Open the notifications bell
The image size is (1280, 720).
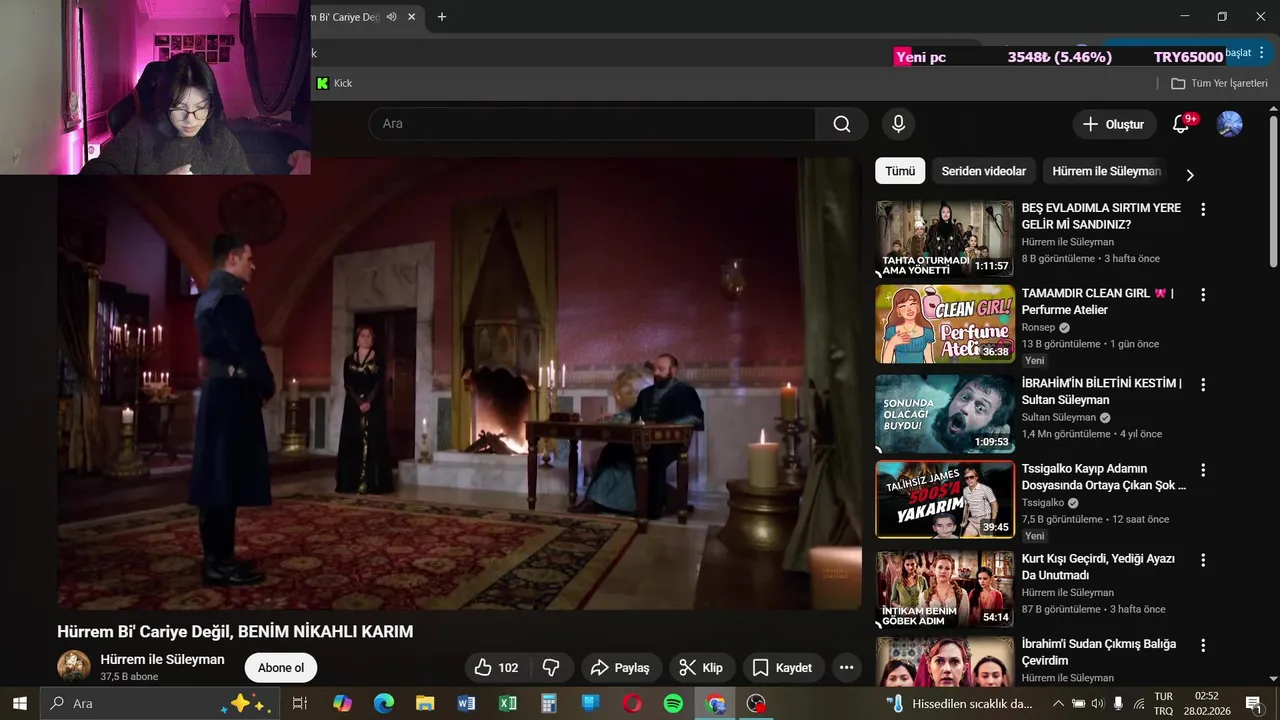[x=1181, y=124]
